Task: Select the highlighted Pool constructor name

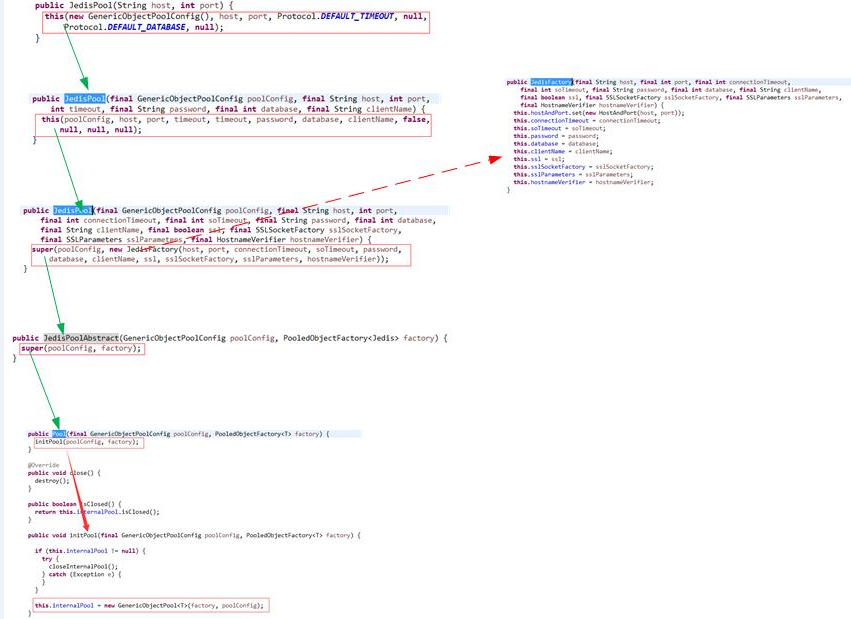Action: [59, 434]
